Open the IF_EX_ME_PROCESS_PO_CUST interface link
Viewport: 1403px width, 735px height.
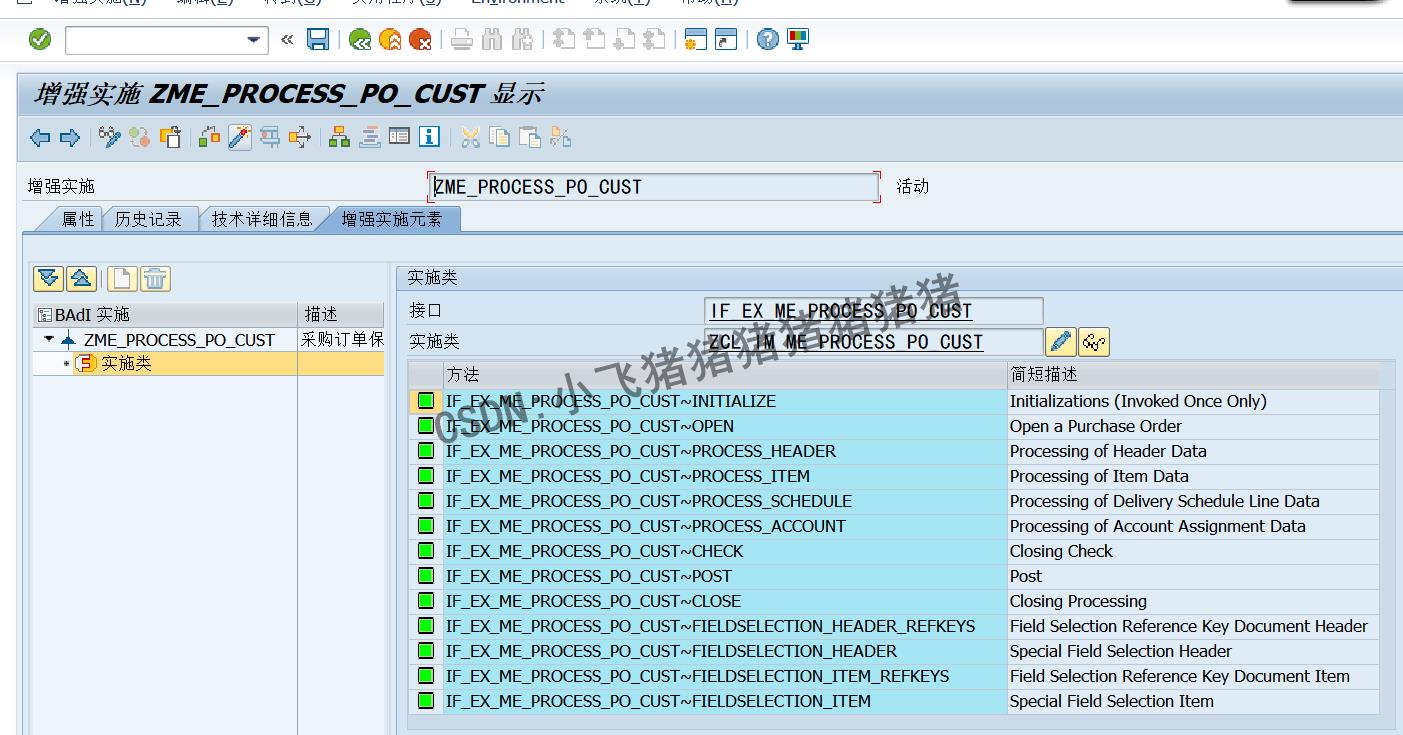[840, 310]
